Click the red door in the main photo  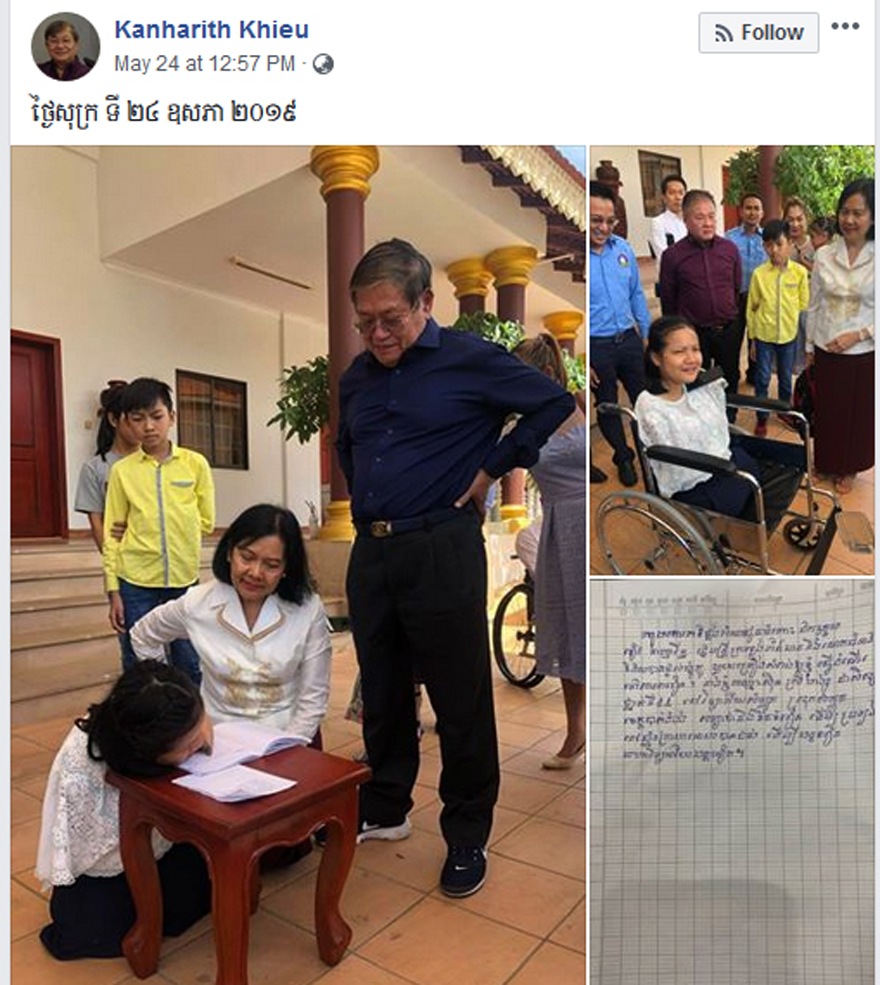tap(36, 435)
